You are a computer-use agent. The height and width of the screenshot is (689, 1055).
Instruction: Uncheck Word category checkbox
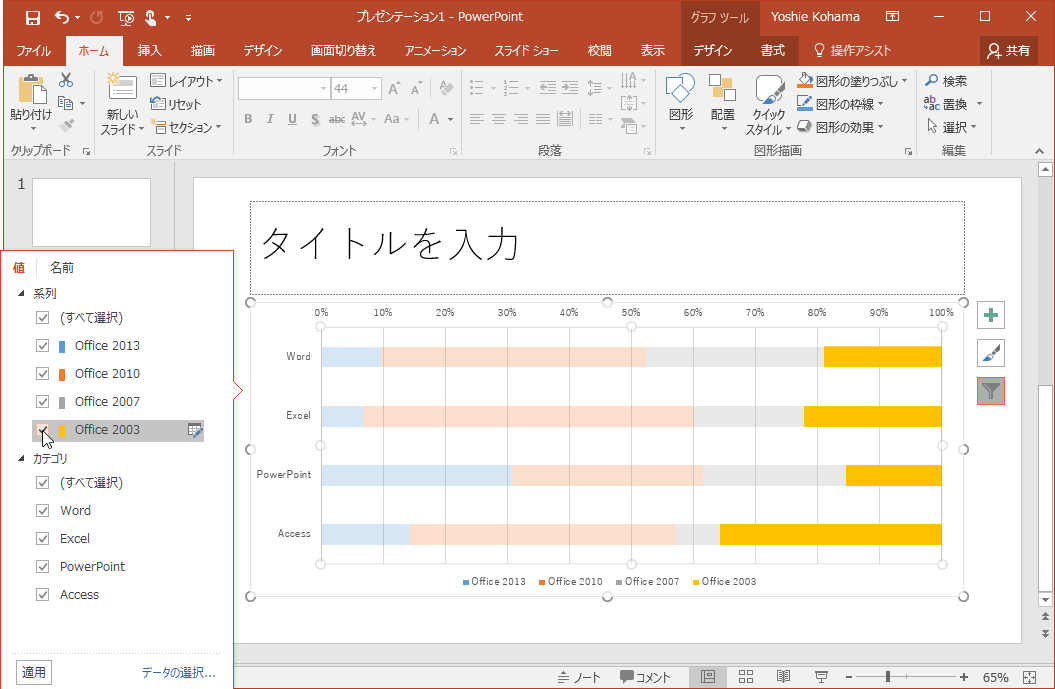point(42,511)
